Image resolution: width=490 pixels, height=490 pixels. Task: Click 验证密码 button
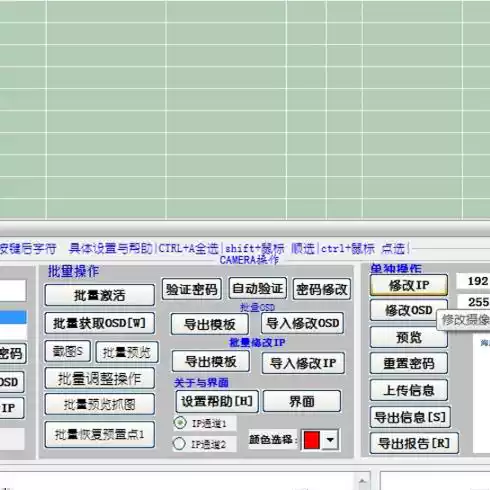point(192,289)
